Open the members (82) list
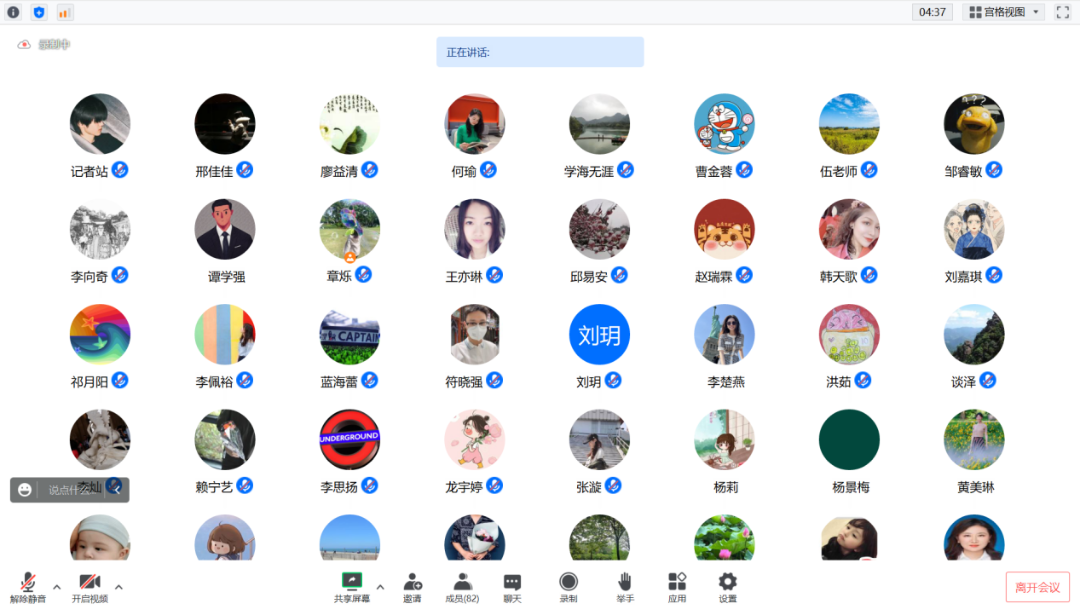The width and height of the screenshot is (1080, 607). tap(462, 582)
